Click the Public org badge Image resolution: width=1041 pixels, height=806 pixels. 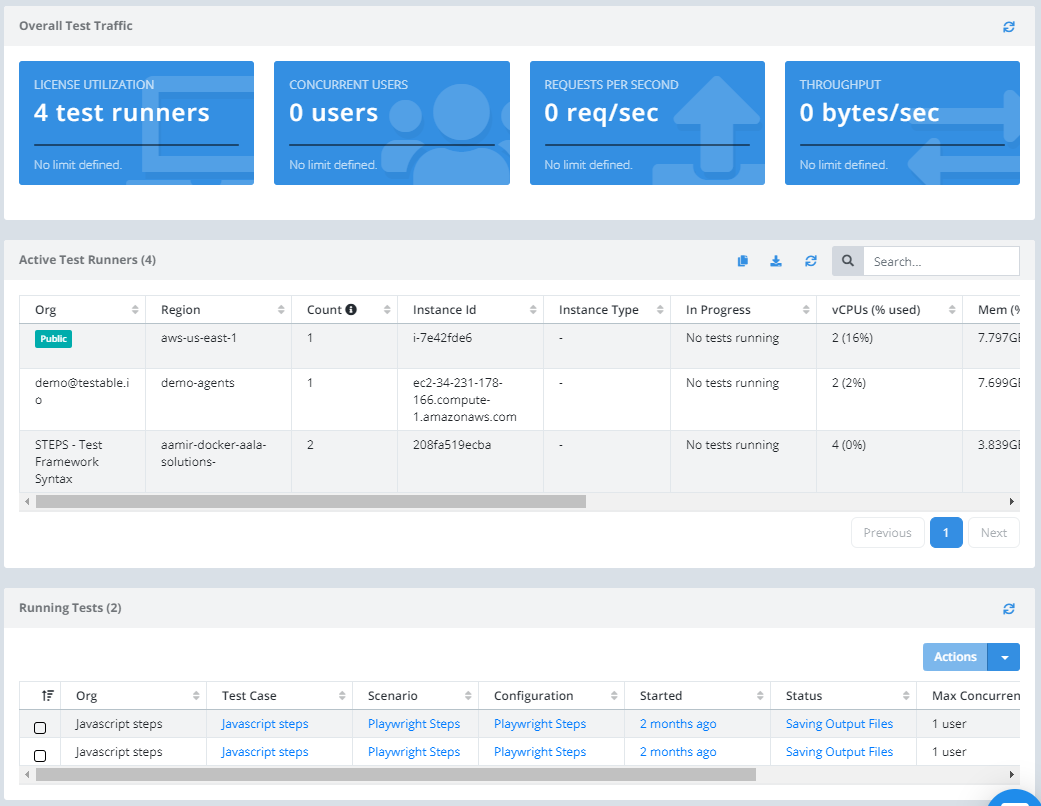point(53,339)
